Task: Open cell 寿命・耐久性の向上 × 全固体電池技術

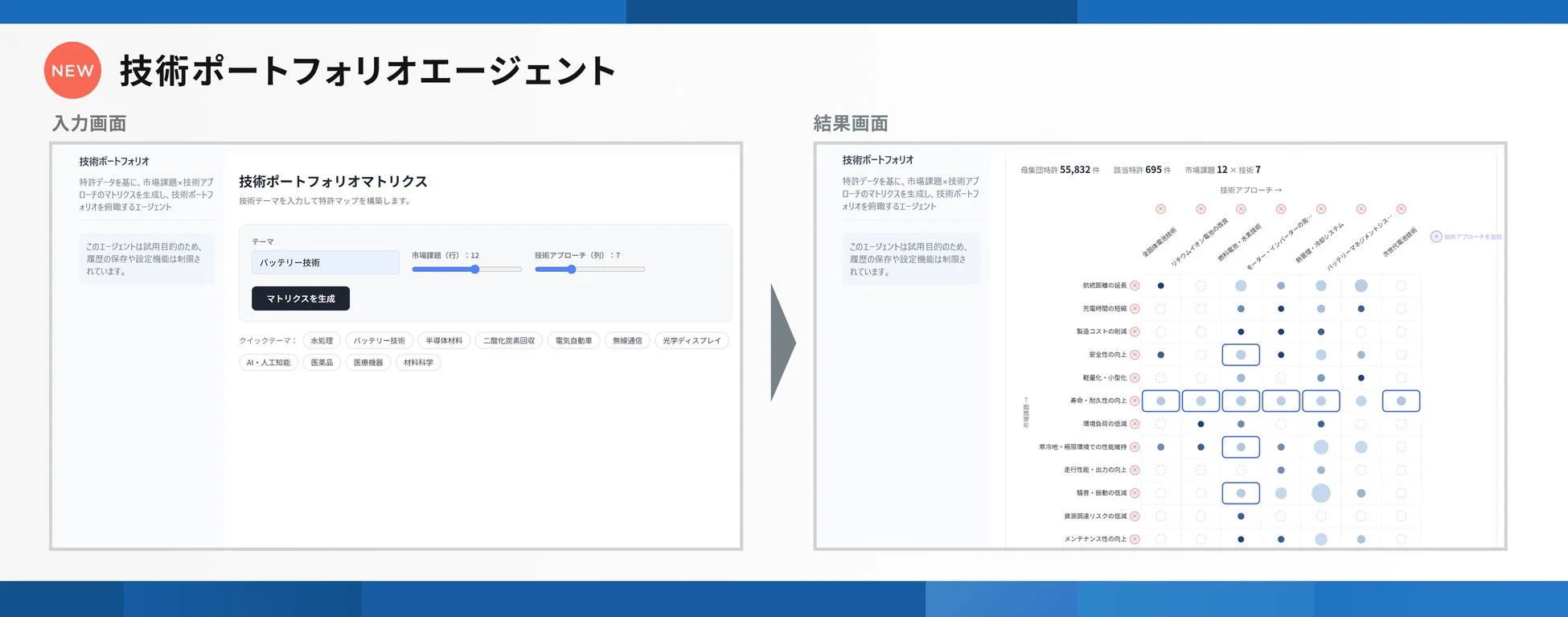Action: tap(1160, 401)
